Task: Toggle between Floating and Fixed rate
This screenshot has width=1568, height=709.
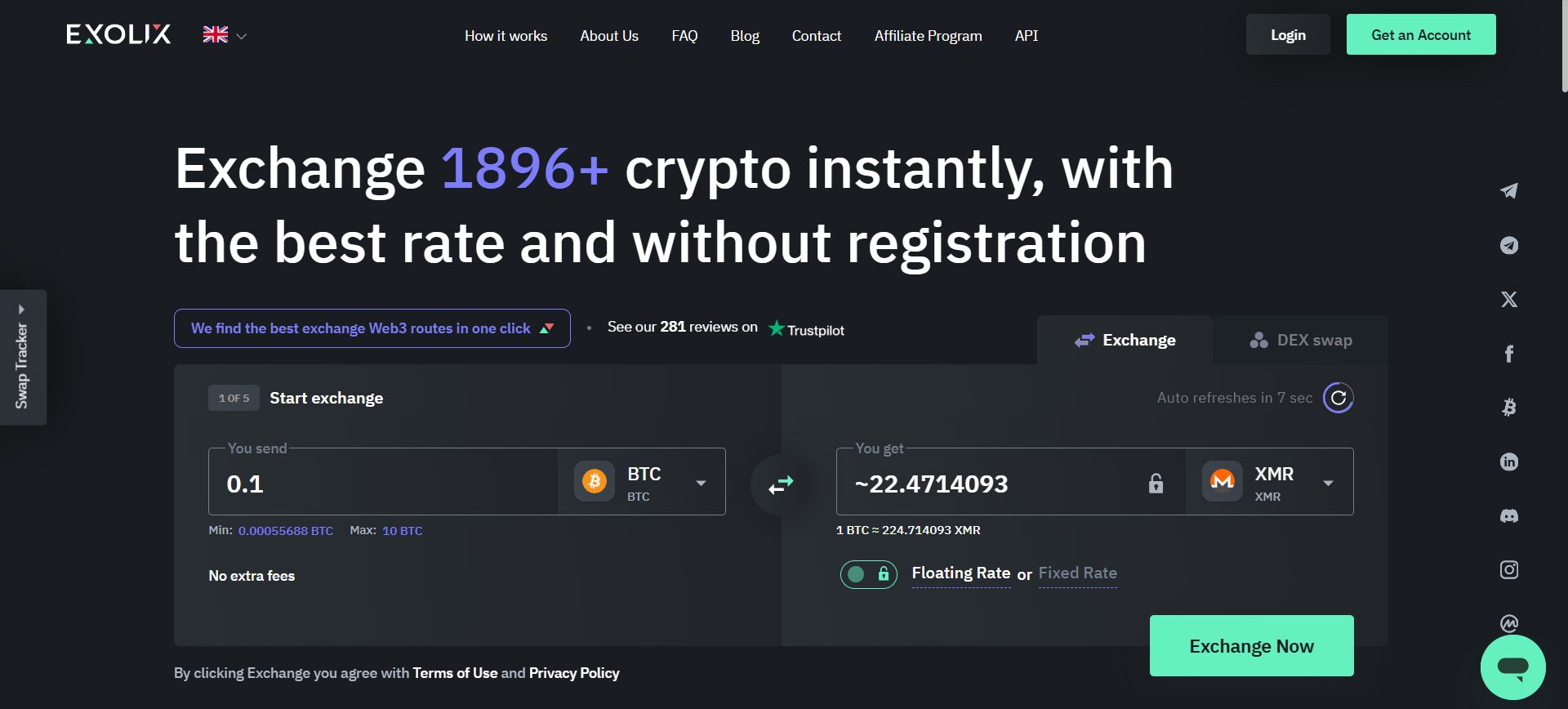Action: pyautogui.click(x=868, y=574)
